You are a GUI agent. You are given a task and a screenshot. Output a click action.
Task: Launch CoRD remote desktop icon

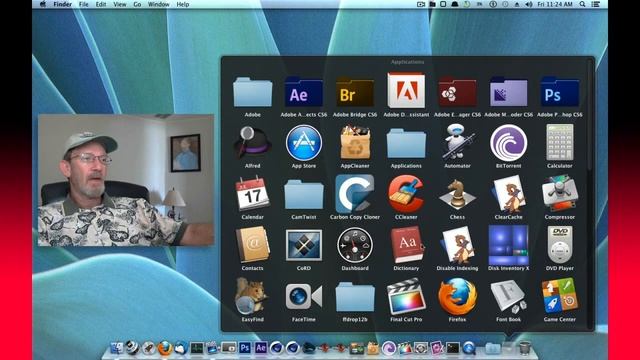point(304,245)
